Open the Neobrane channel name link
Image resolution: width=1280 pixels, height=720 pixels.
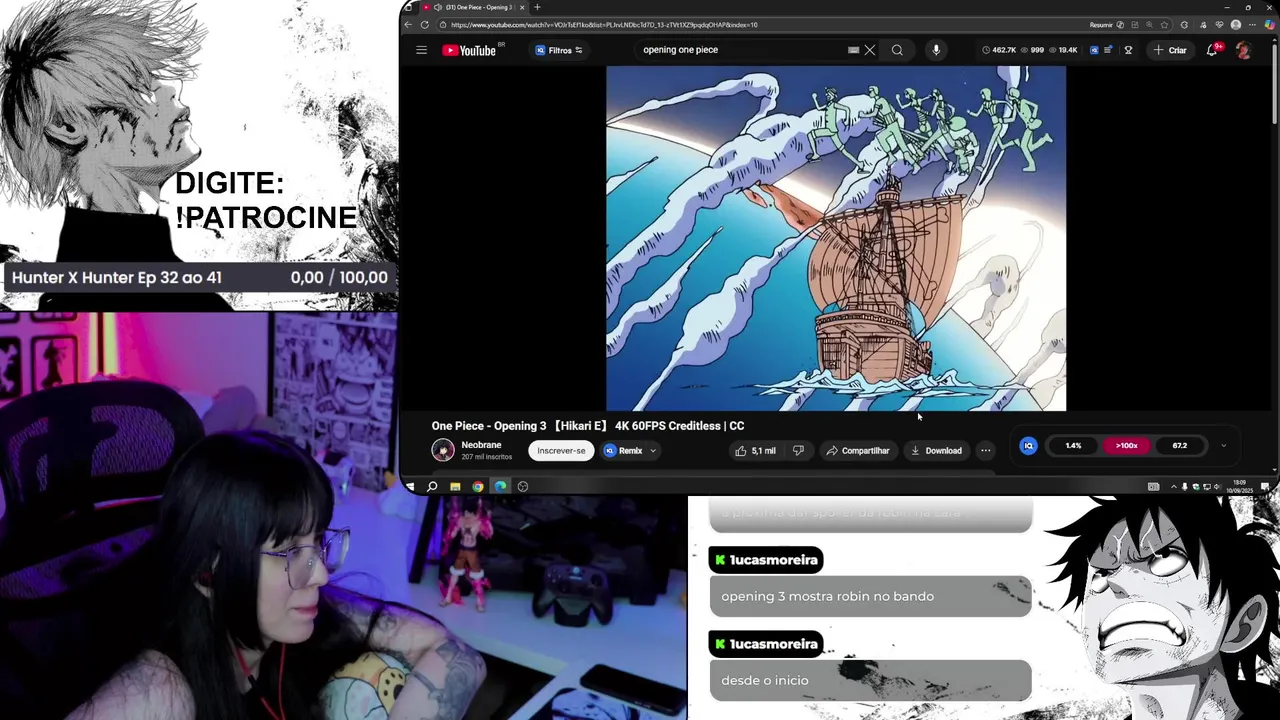[x=481, y=445]
